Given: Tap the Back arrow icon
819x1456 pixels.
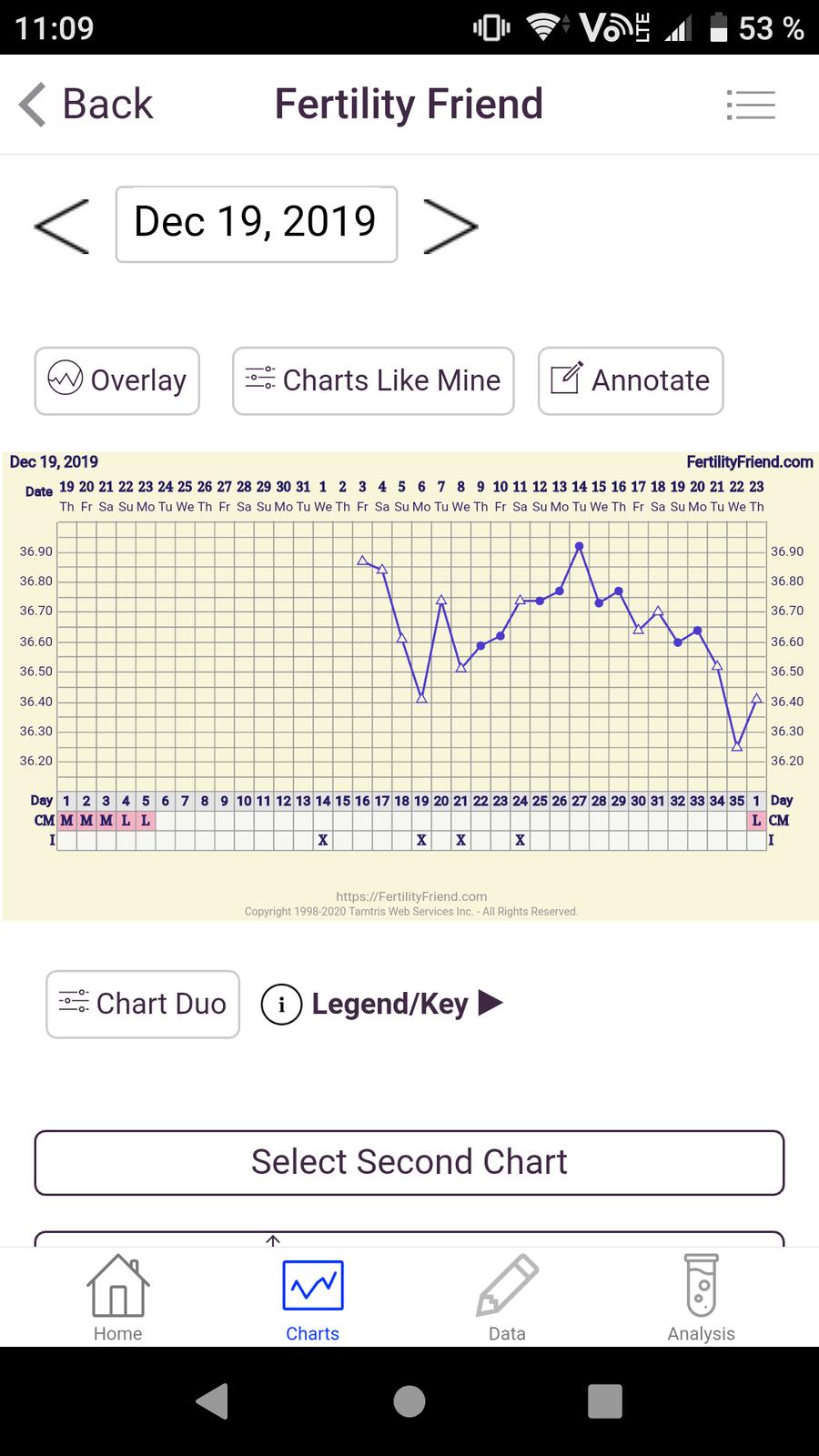Looking at the screenshot, I should [x=34, y=104].
